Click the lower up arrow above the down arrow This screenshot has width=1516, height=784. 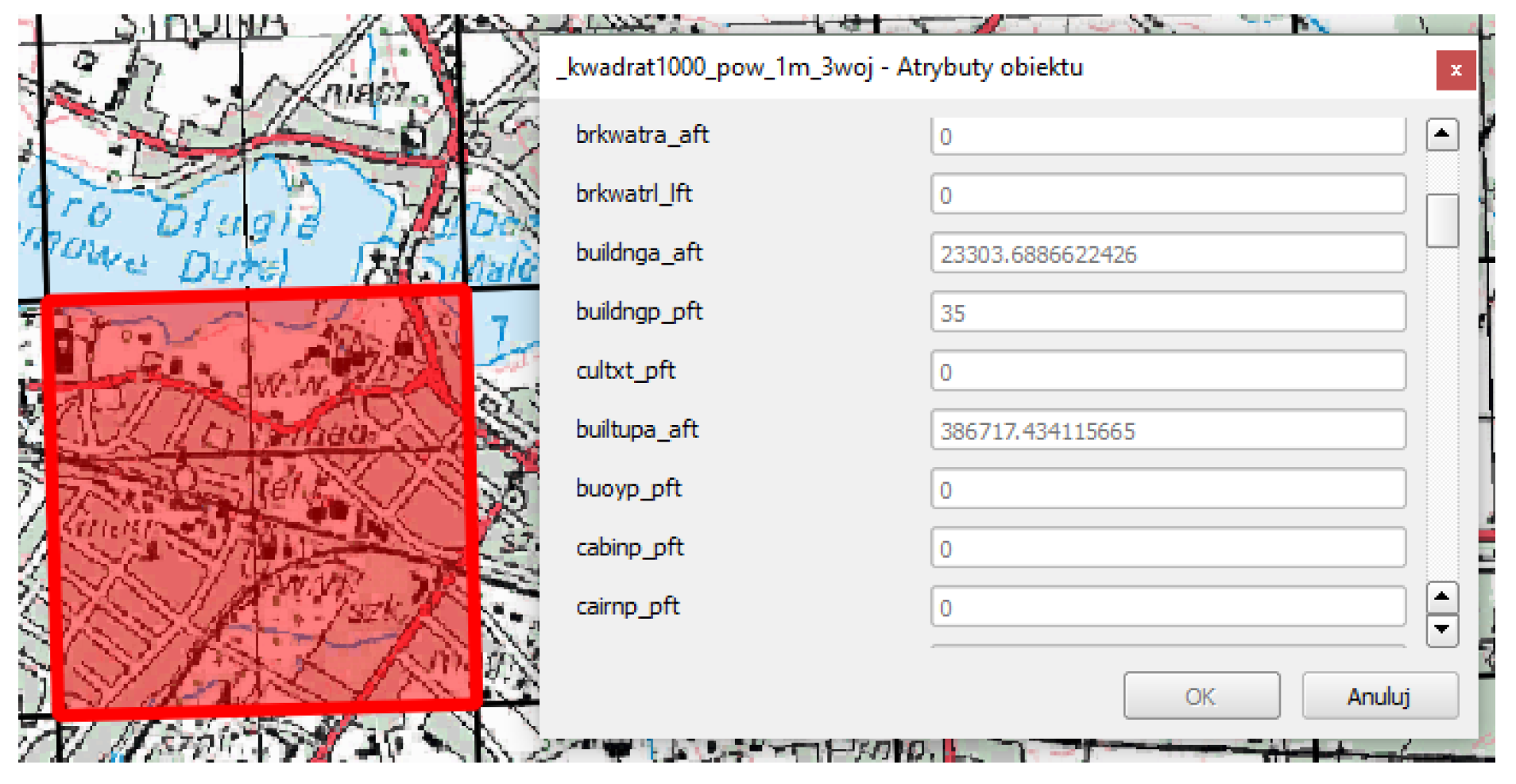coord(1441,597)
